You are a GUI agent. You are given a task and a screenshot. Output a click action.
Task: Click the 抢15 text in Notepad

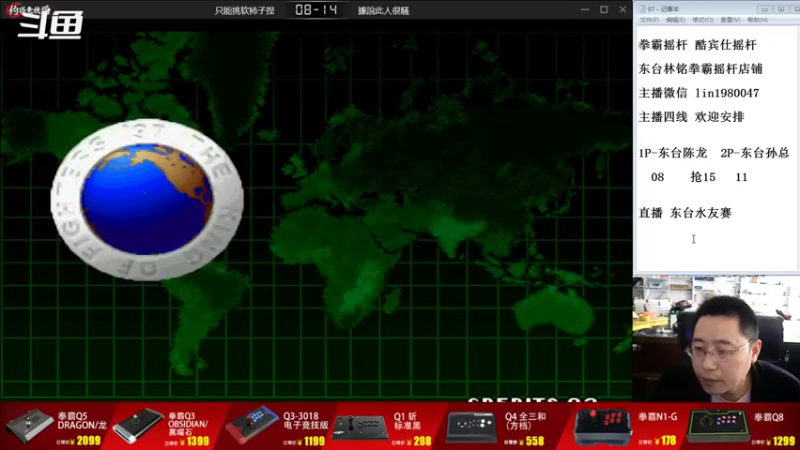(x=703, y=177)
